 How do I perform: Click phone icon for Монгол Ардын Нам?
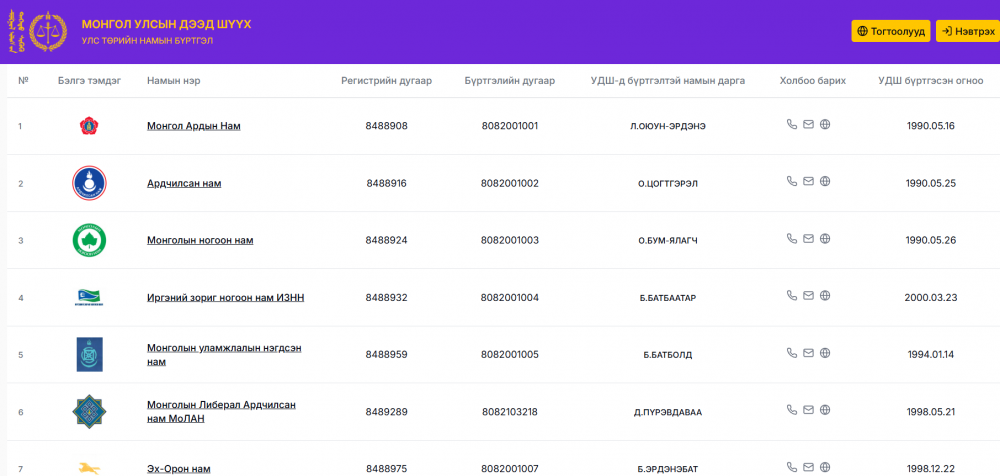[x=792, y=125]
